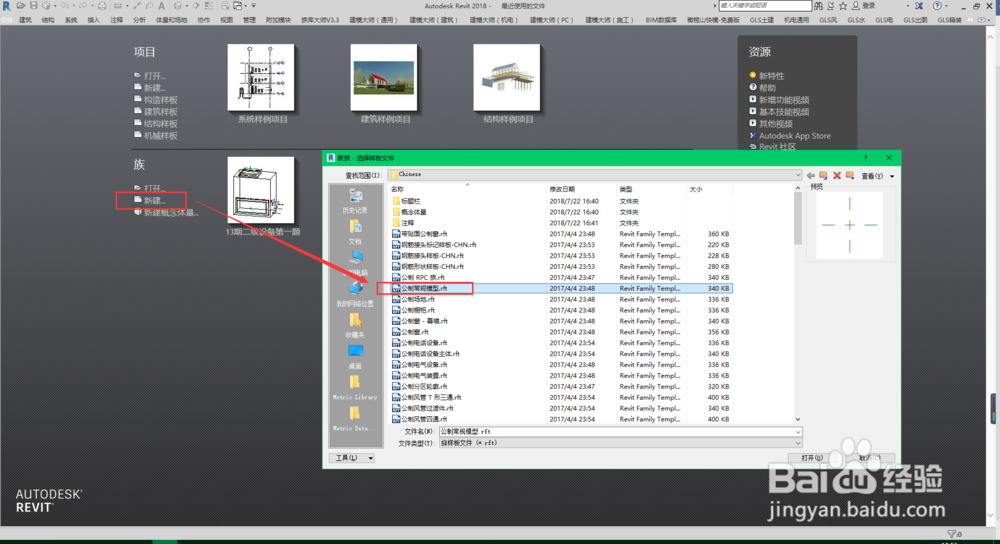The image size is (1000, 544).
Task: Select file 公制常规模型.rft in list
Action: click(424, 288)
